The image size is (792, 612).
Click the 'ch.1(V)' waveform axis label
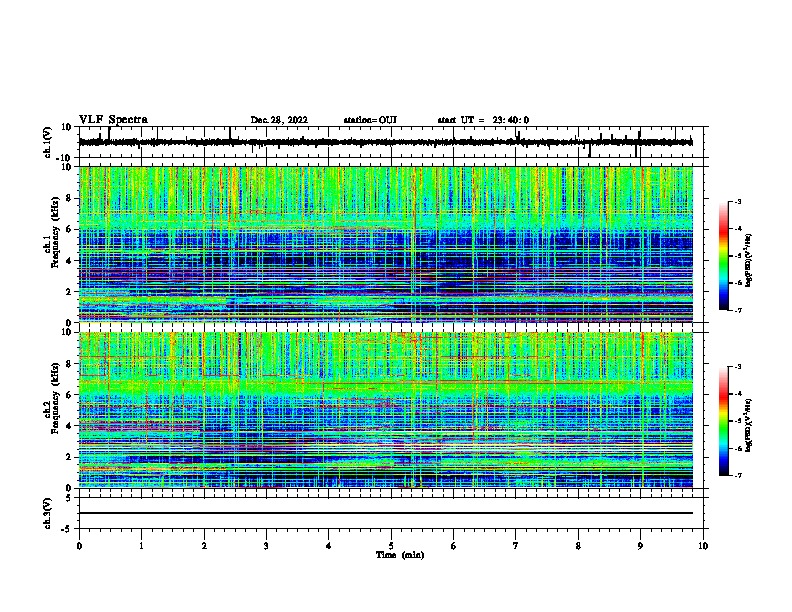click(x=48, y=142)
